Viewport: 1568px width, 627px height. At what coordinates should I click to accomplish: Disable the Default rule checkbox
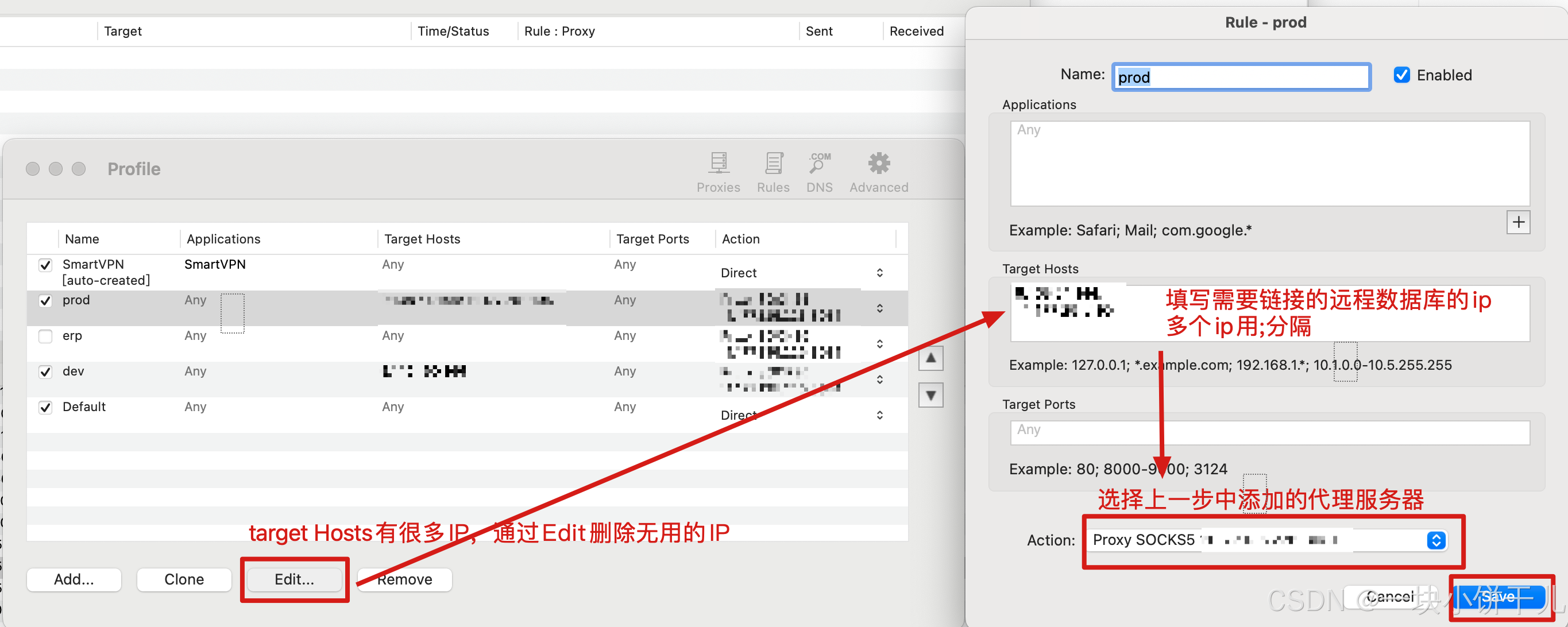tap(45, 407)
